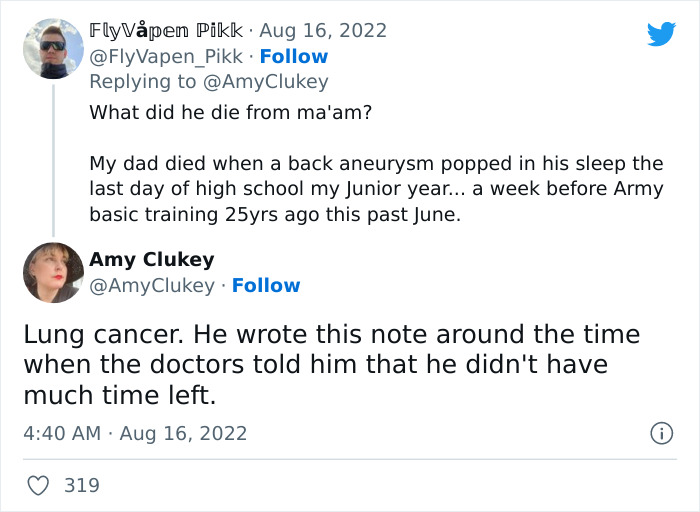Visit the @FlyVapen_Pikk handle link

coord(166,56)
